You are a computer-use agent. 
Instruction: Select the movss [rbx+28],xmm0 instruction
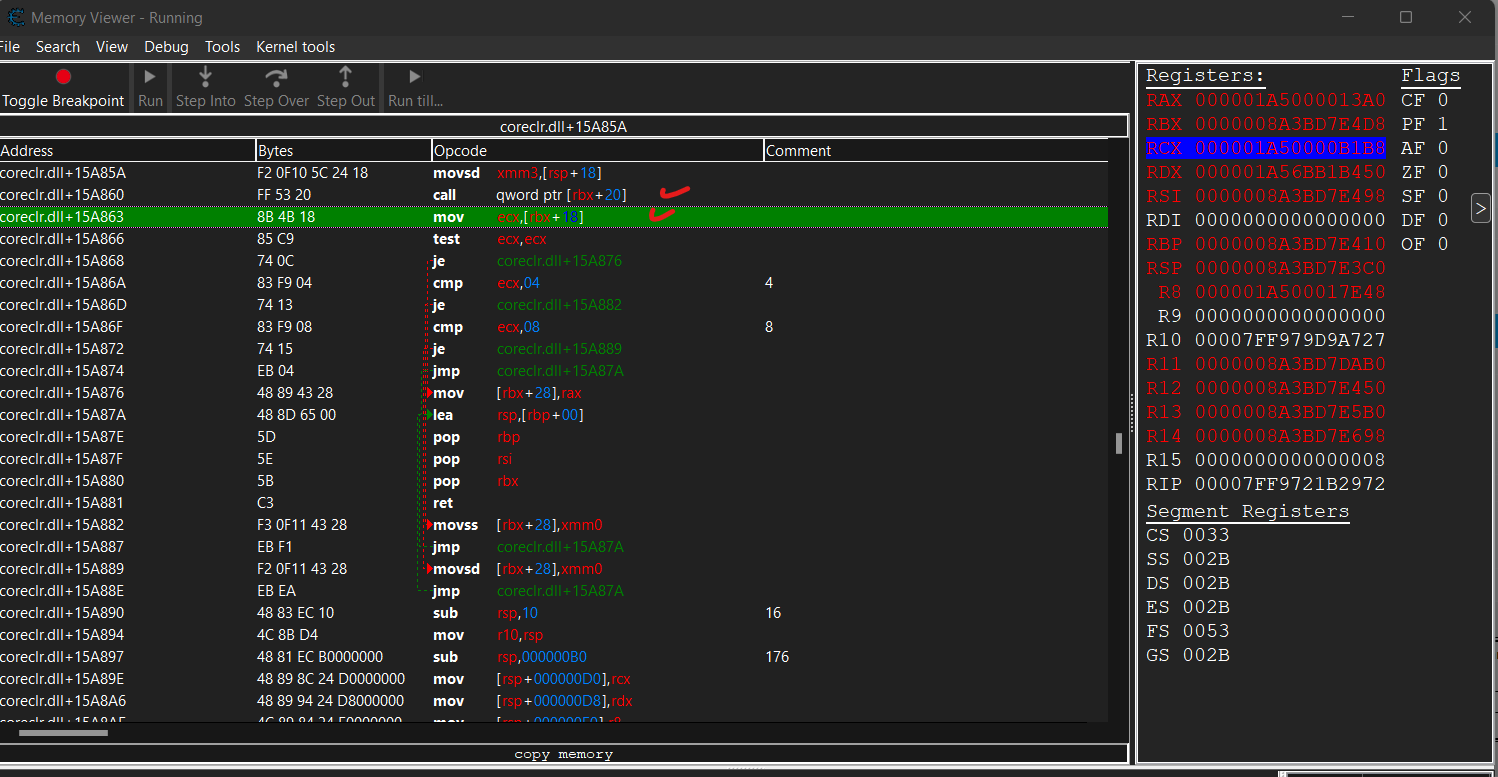(554, 525)
